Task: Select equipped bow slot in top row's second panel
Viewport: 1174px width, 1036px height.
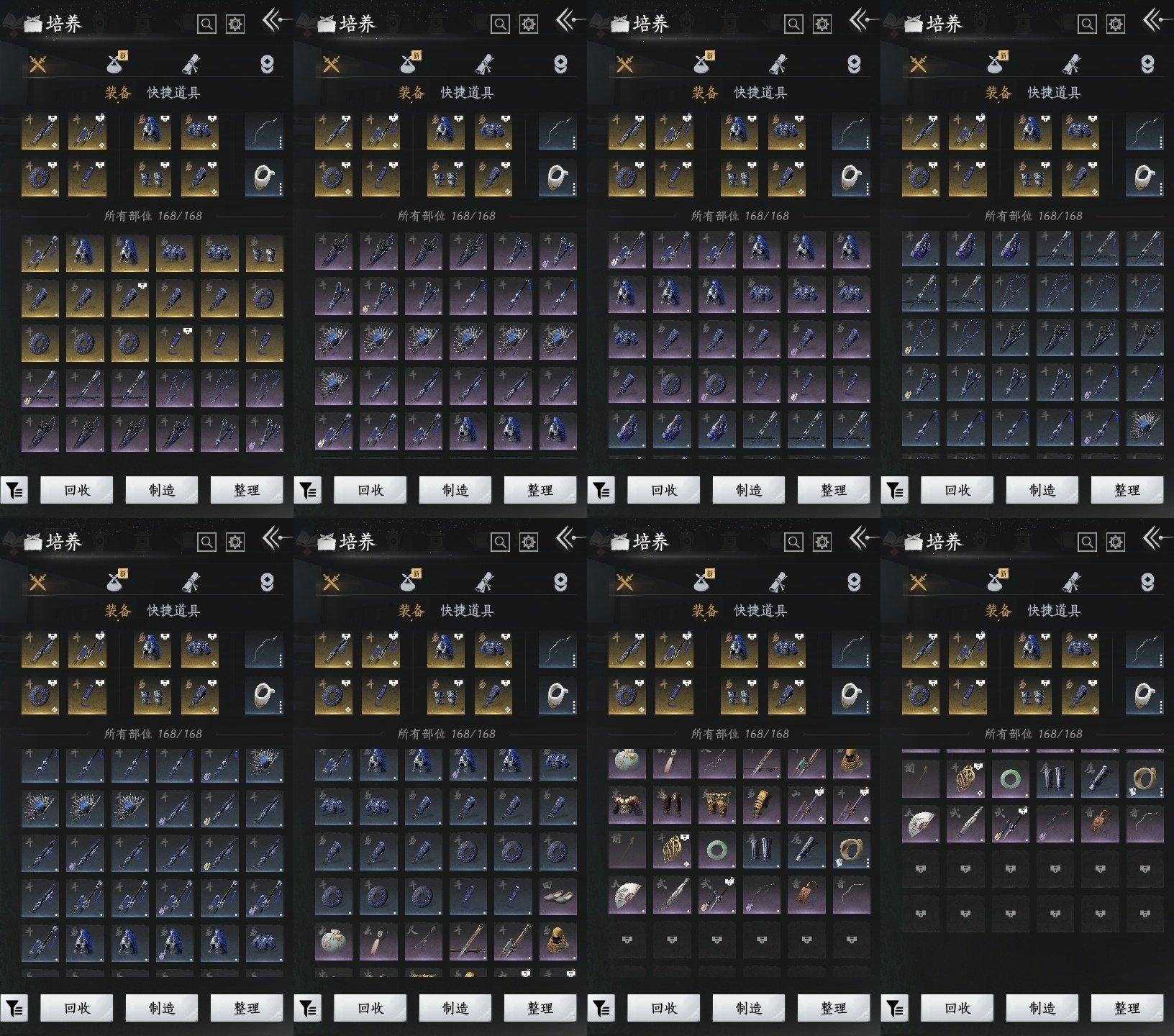Action: tap(558, 131)
